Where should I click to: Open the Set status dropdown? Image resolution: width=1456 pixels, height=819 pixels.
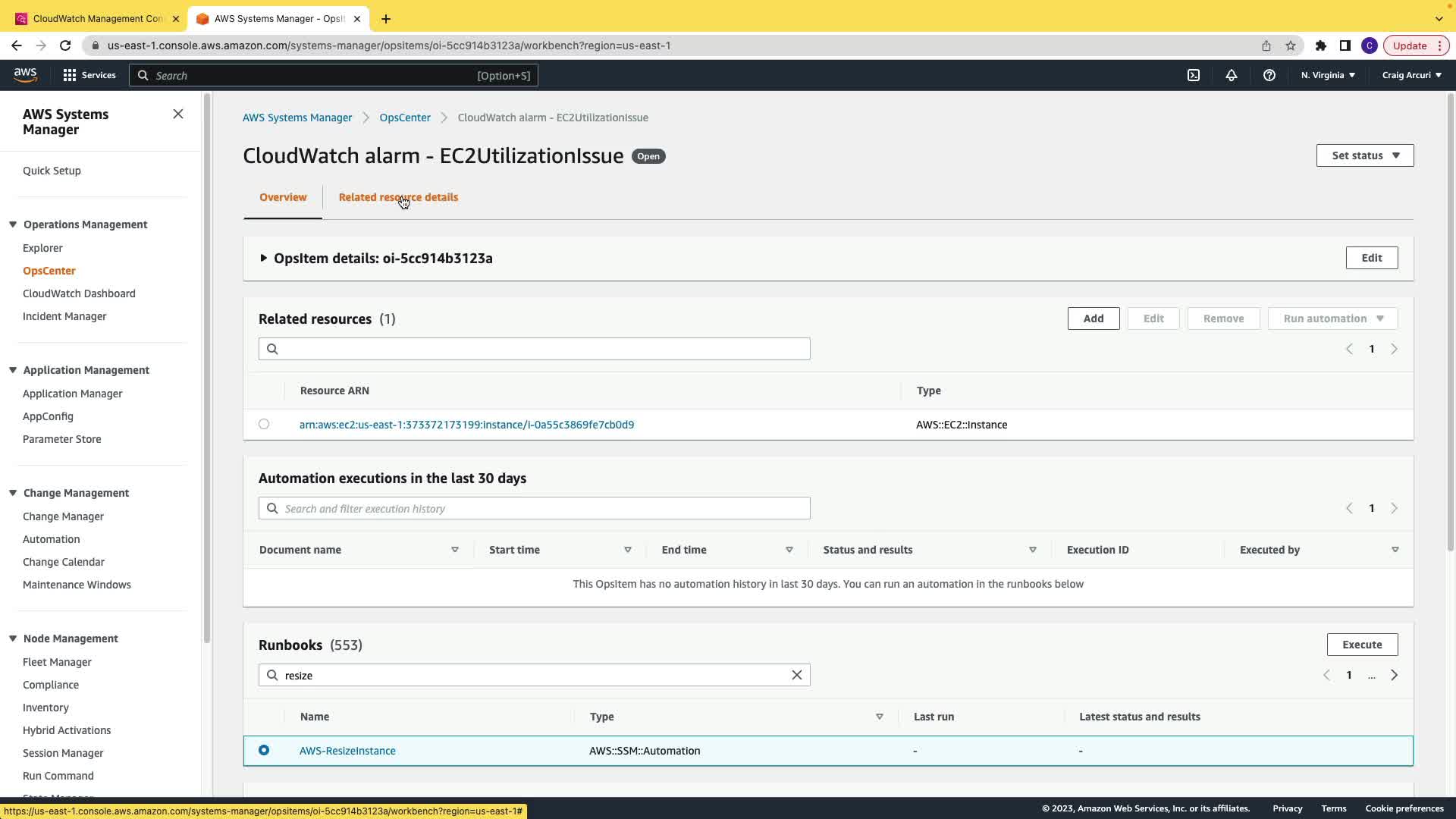click(1365, 155)
